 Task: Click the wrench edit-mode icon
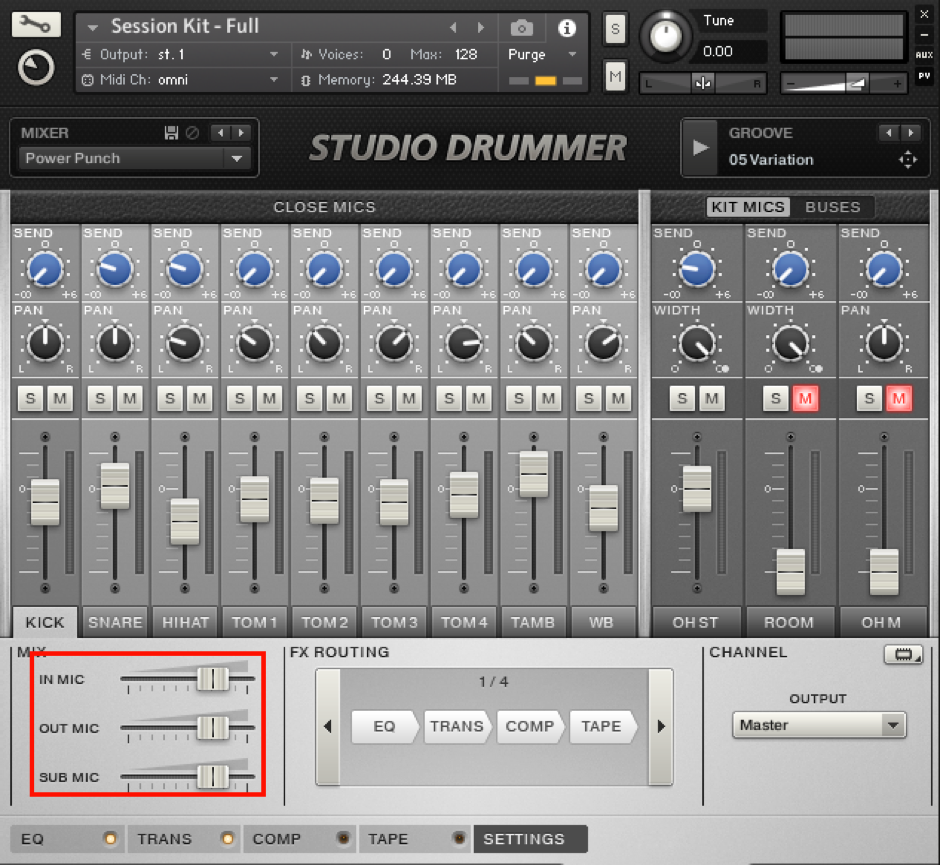tap(36, 25)
